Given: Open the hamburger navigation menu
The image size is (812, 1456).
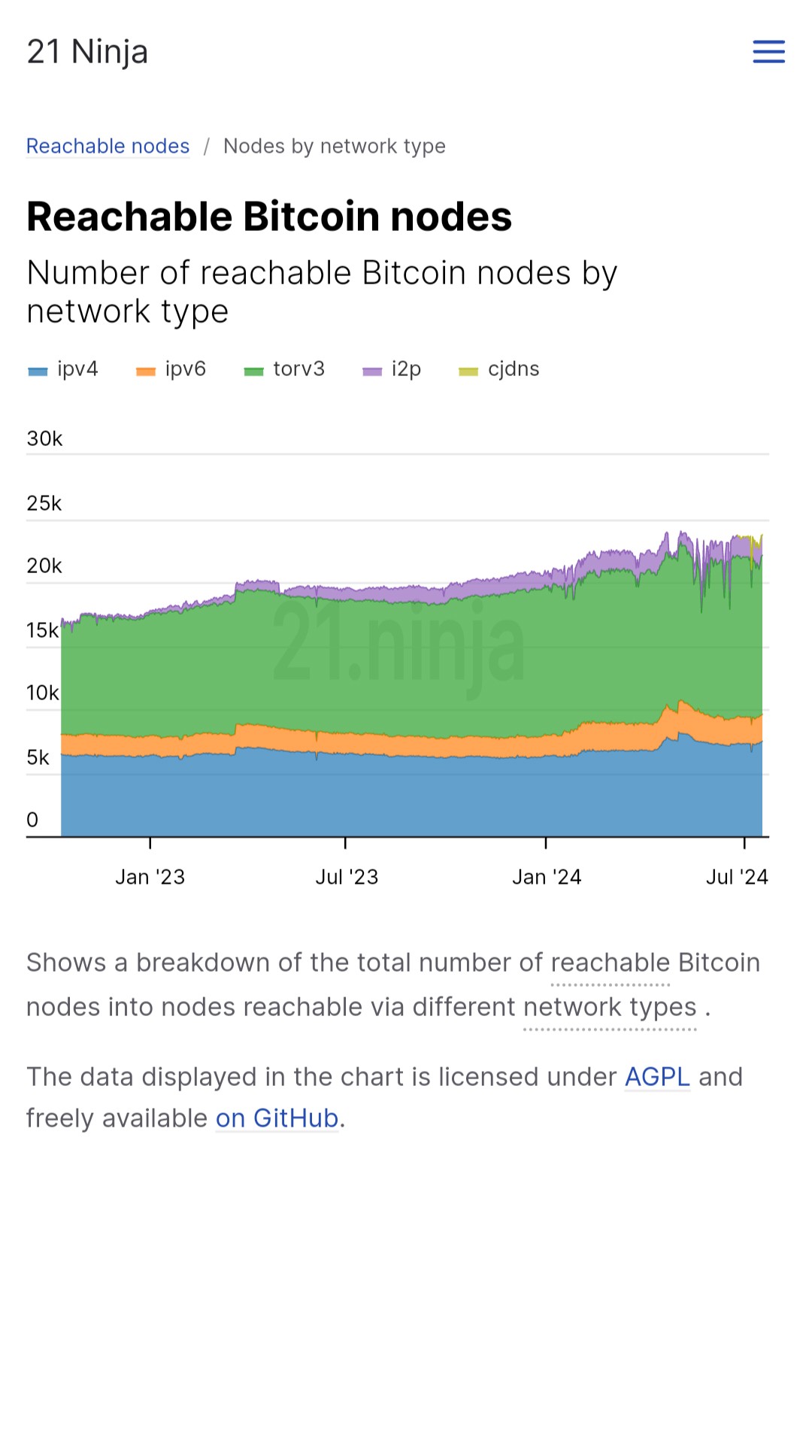Looking at the screenshot, I should pos(768,52).
